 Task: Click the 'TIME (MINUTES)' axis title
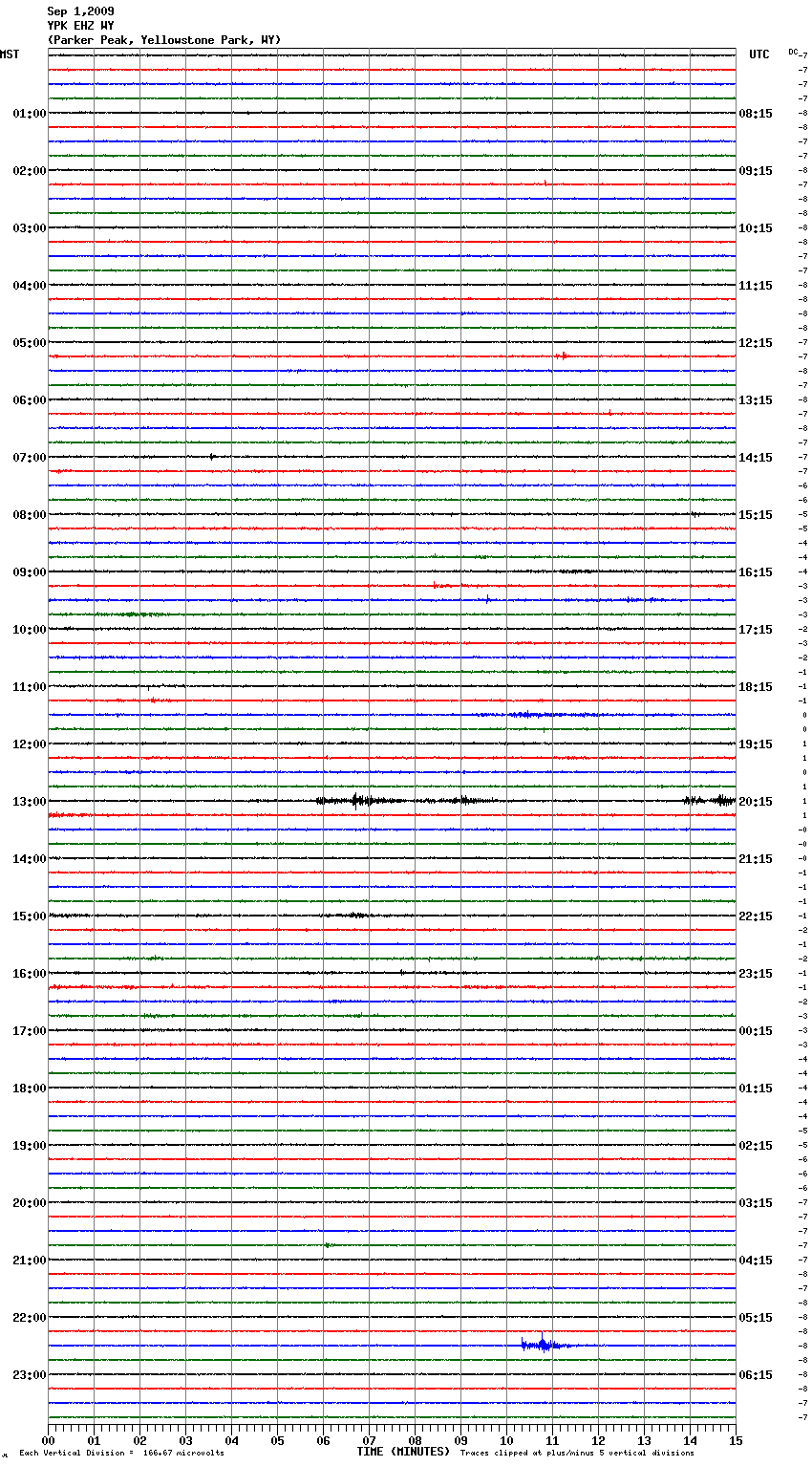pyautogui.click(x=403, y=1452)
